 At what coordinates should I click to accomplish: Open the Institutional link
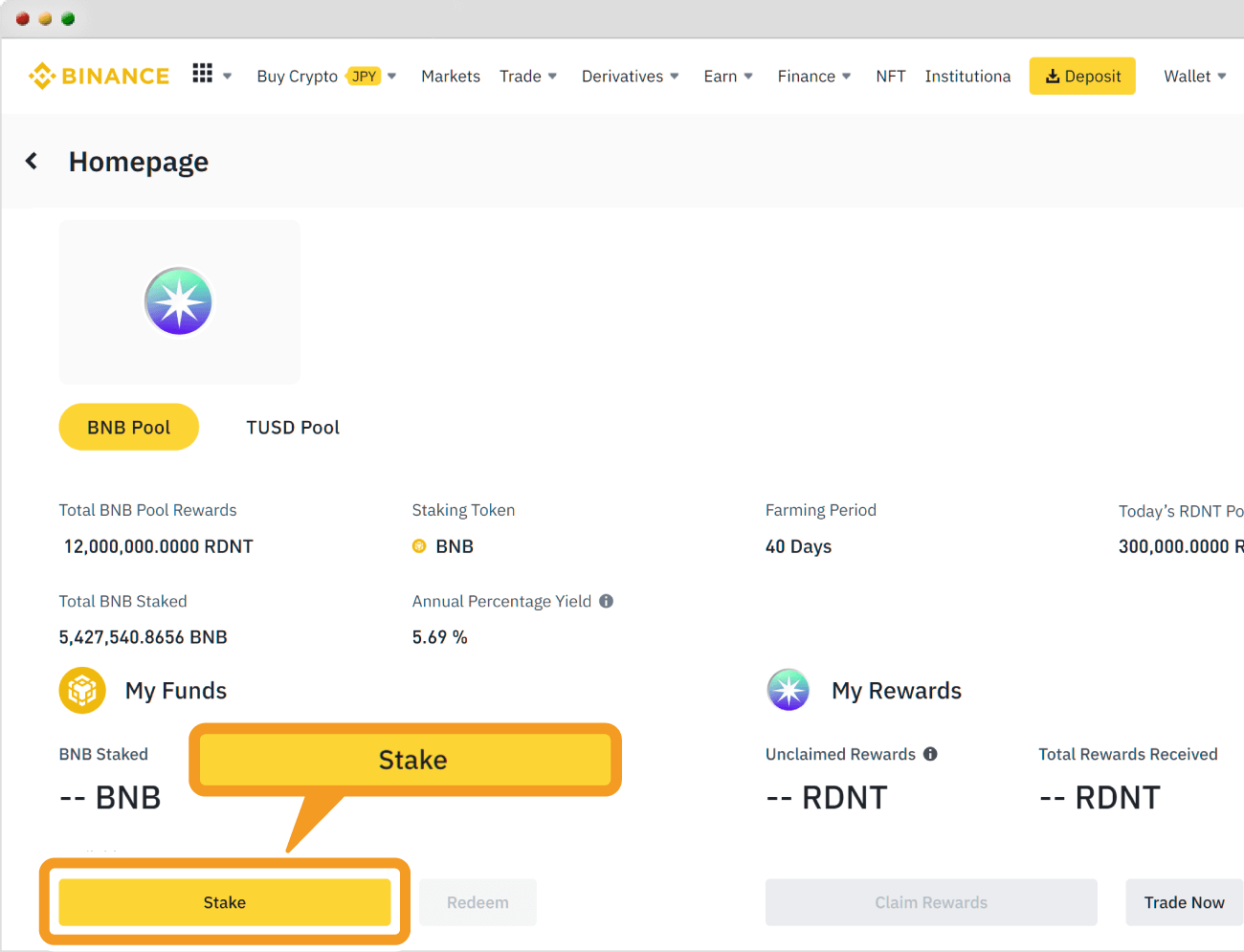[967, 77]
